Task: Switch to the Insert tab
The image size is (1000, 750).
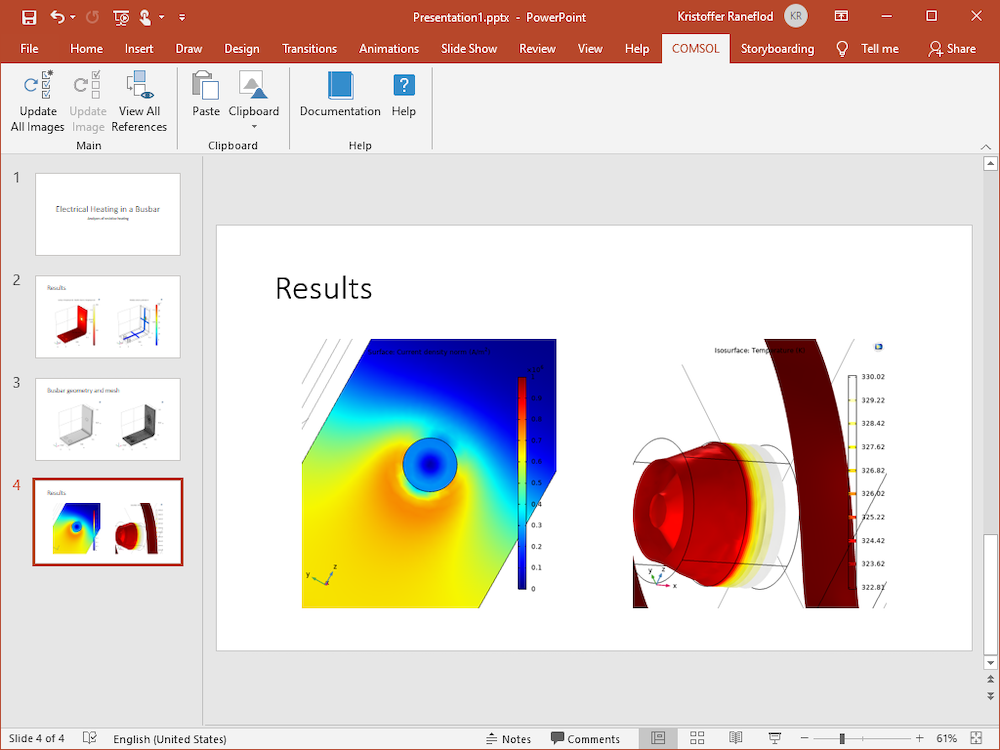Action: click(139, 49)
